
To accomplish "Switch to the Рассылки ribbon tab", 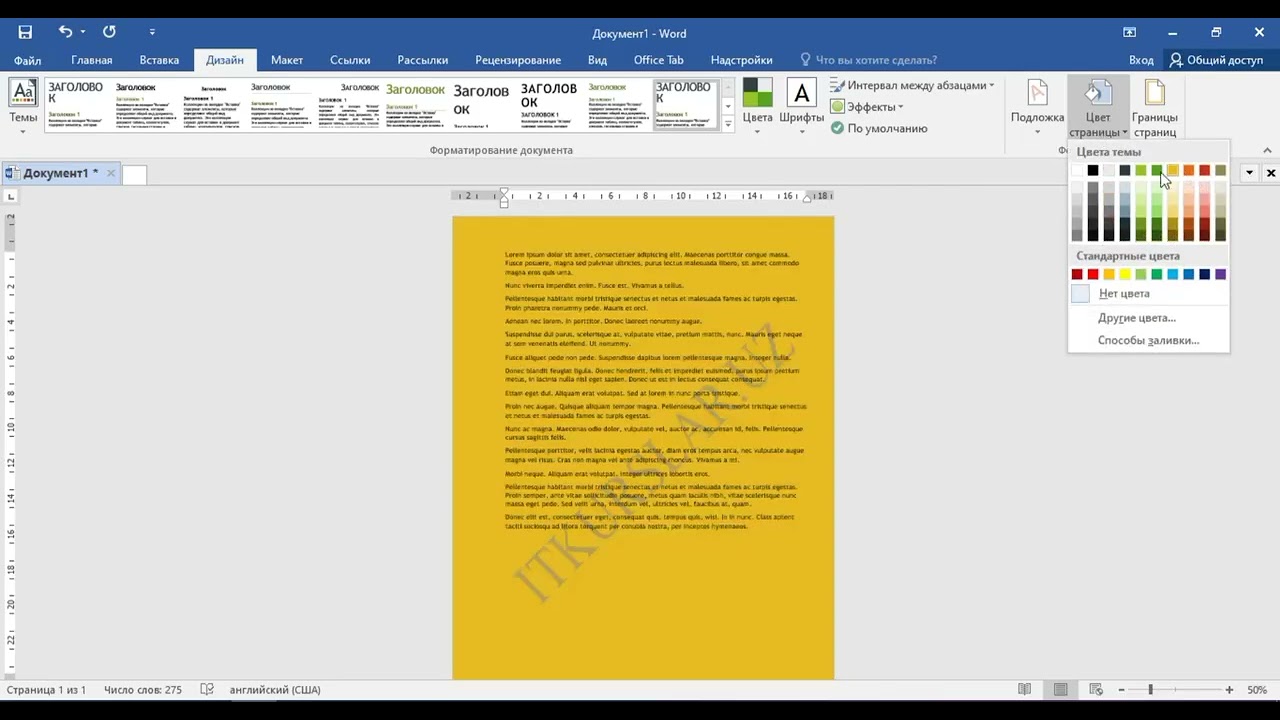I will point(422,60).
